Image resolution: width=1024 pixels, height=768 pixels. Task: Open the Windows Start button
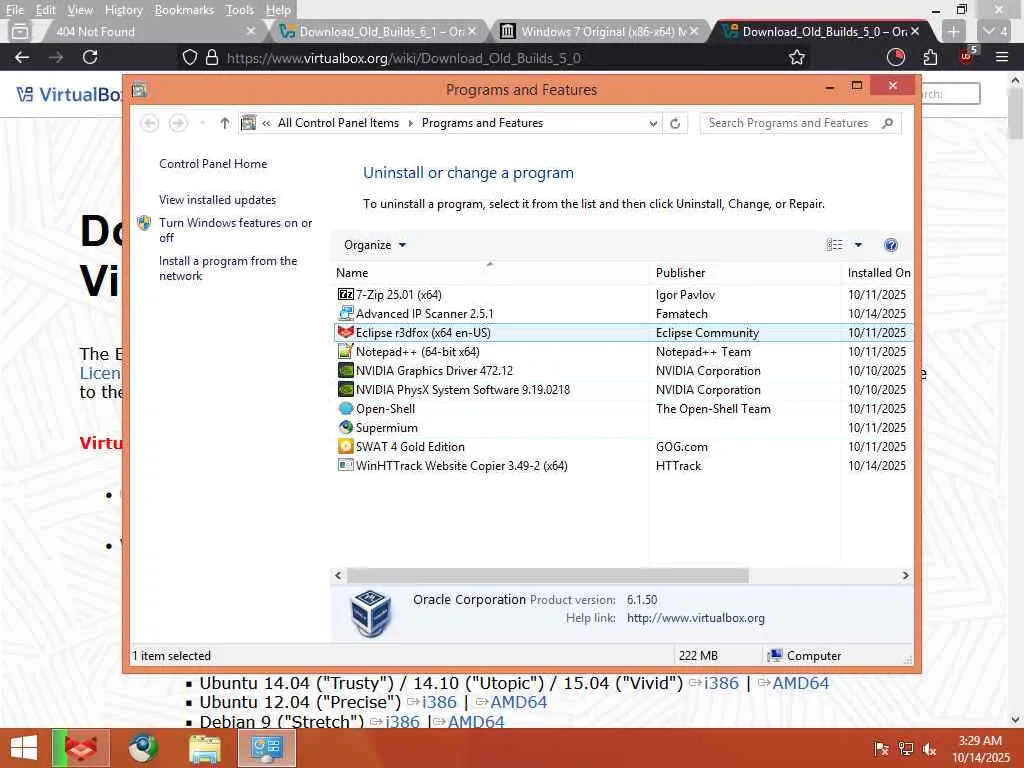click(x=24, y=748)
